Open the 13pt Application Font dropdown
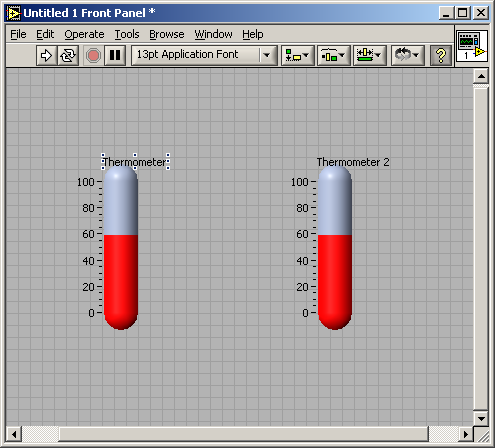Image resolution: width=495 pixels, height=448 pixels. point(204,55)
